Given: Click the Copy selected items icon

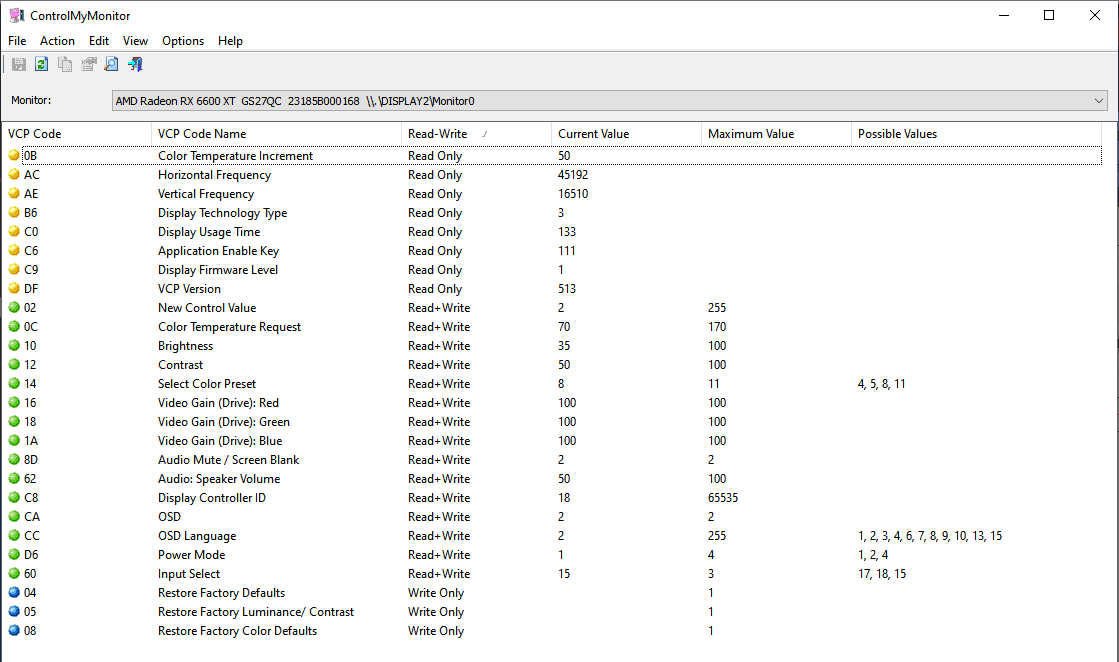Looking at the screenshot, I should [x=65, y=64].
